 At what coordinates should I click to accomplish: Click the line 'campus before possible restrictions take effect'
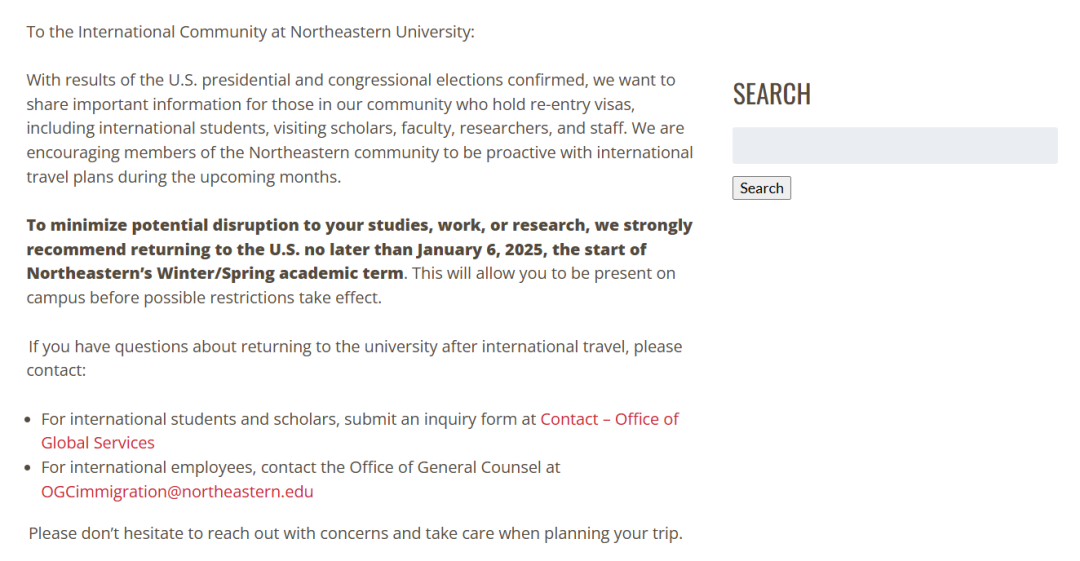point(204,298)
